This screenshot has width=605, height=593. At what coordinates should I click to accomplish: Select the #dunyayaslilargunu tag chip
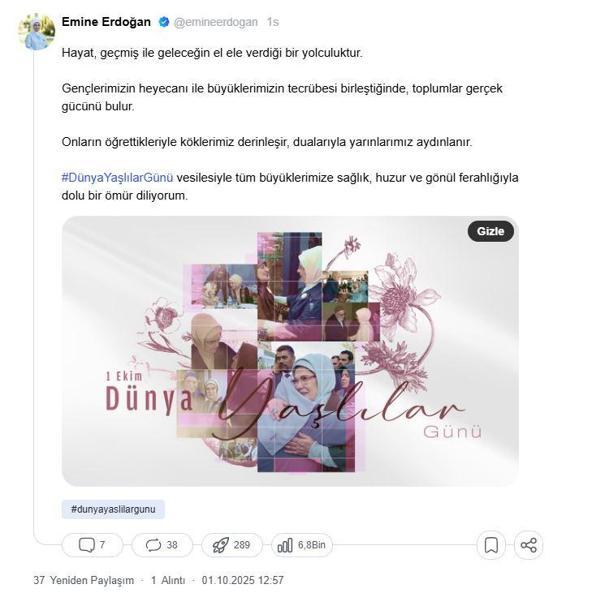113,509
